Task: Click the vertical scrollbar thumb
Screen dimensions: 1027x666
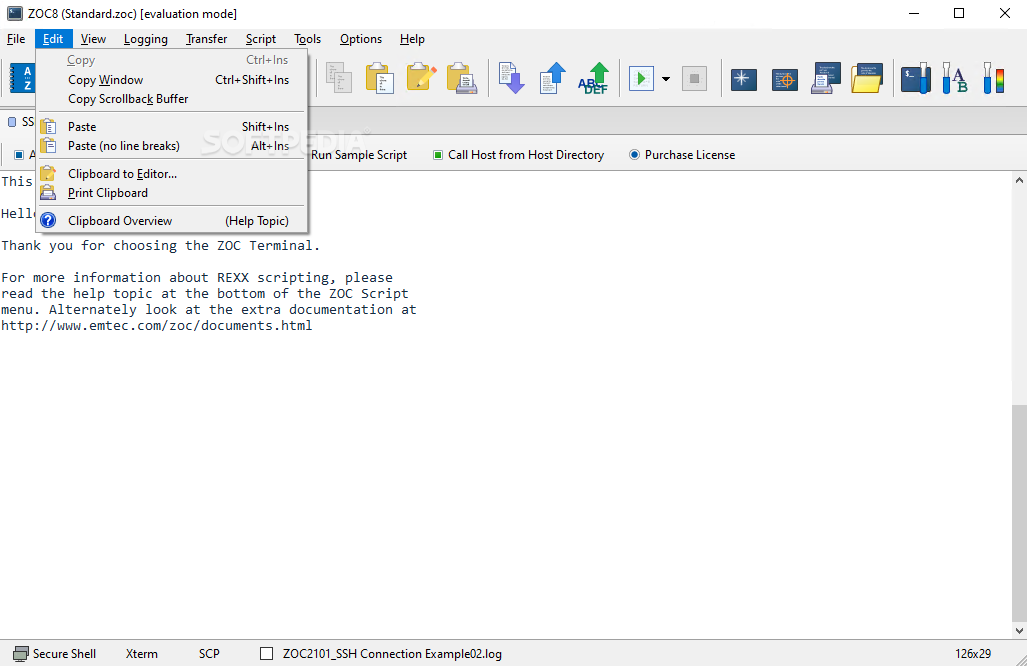Action: pos(1019,513)
